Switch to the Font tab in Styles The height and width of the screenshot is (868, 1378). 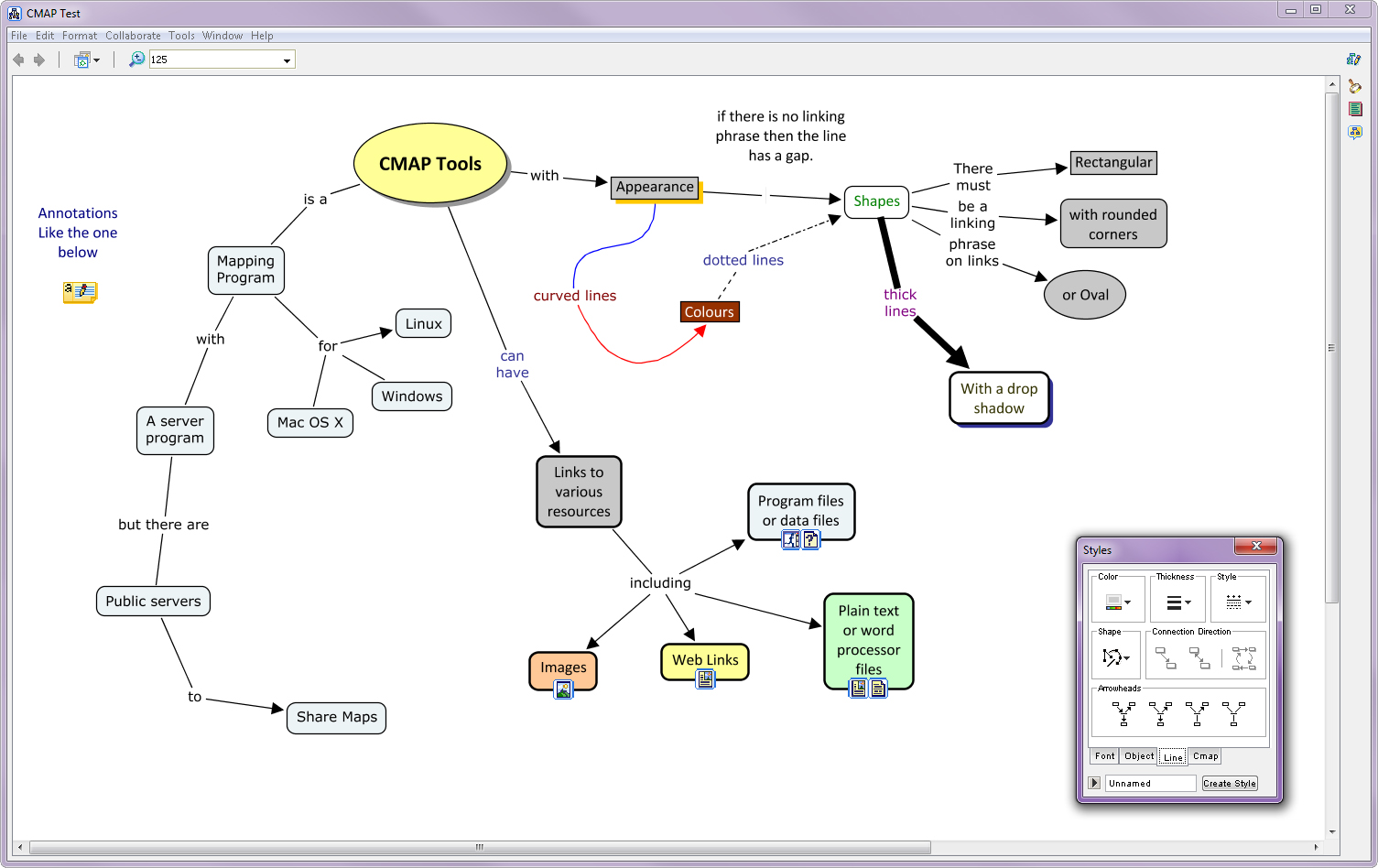point(1105,756)
